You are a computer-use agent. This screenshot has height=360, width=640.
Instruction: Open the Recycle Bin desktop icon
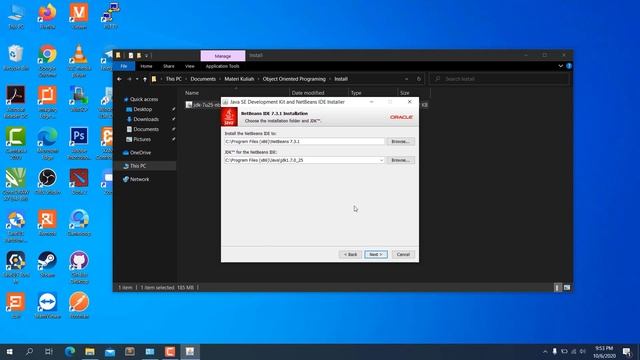coord(16,58)
